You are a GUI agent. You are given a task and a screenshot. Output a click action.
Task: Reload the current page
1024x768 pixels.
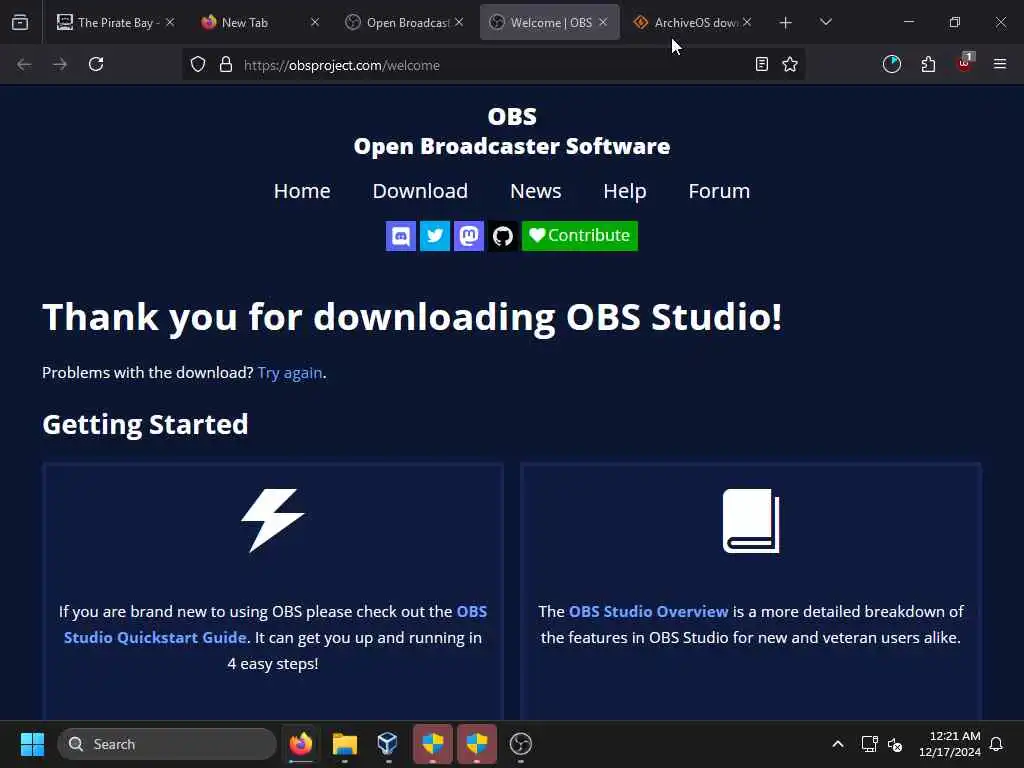point(96,64)
